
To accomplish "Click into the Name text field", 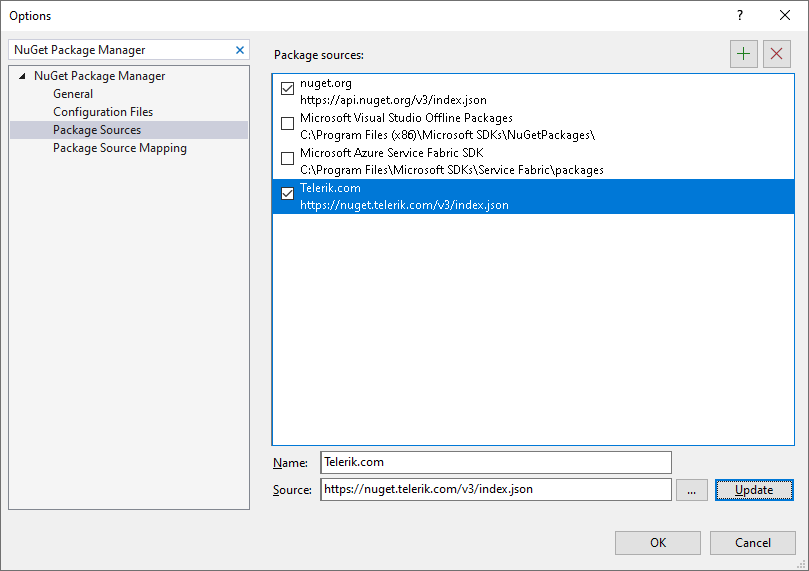I will click(x=495, y=462).
